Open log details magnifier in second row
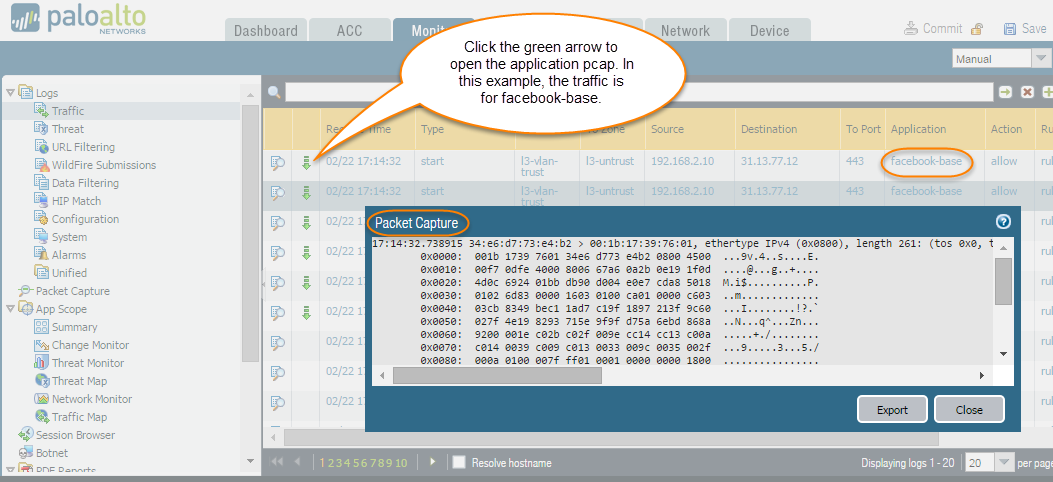1053x482 pixels. [x=278, y=193]
